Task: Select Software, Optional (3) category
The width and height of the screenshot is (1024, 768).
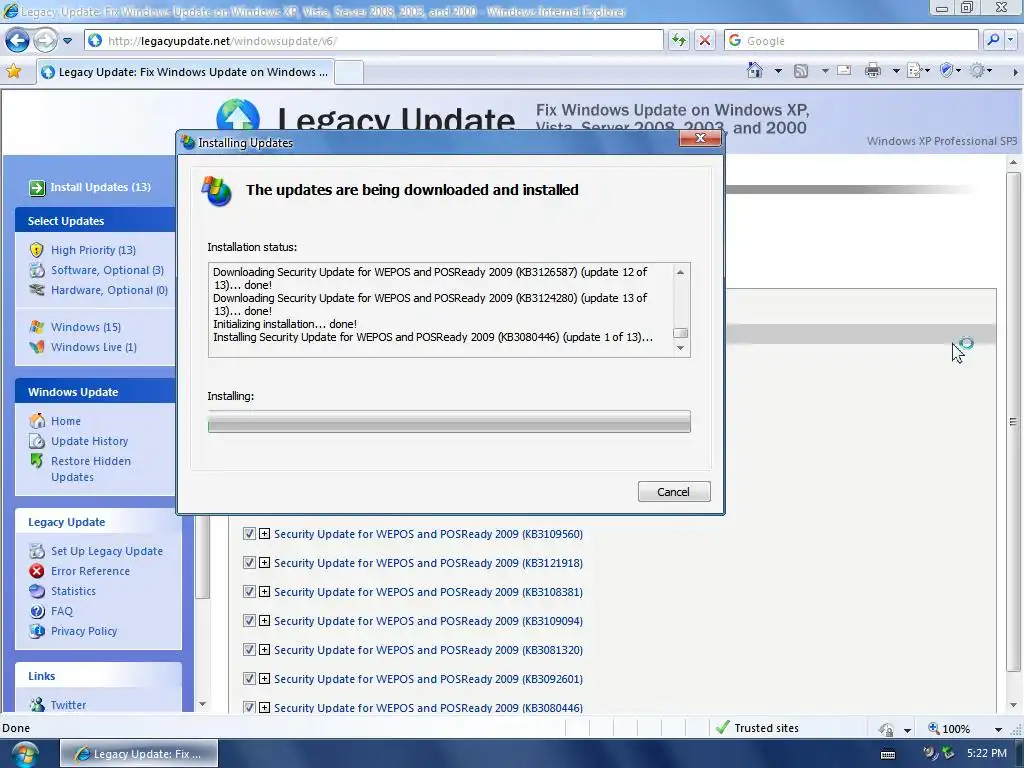Action: [x=107, y=270]
